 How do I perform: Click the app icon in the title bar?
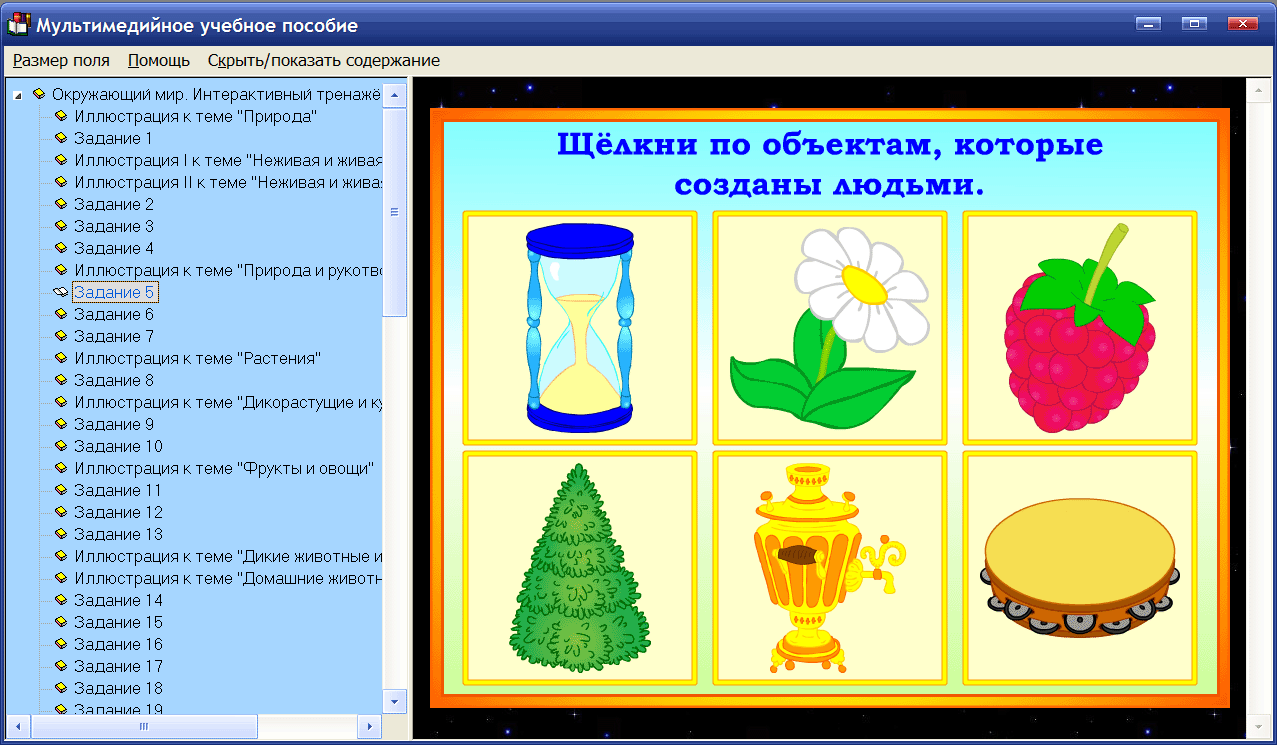(x=18, y=24)
